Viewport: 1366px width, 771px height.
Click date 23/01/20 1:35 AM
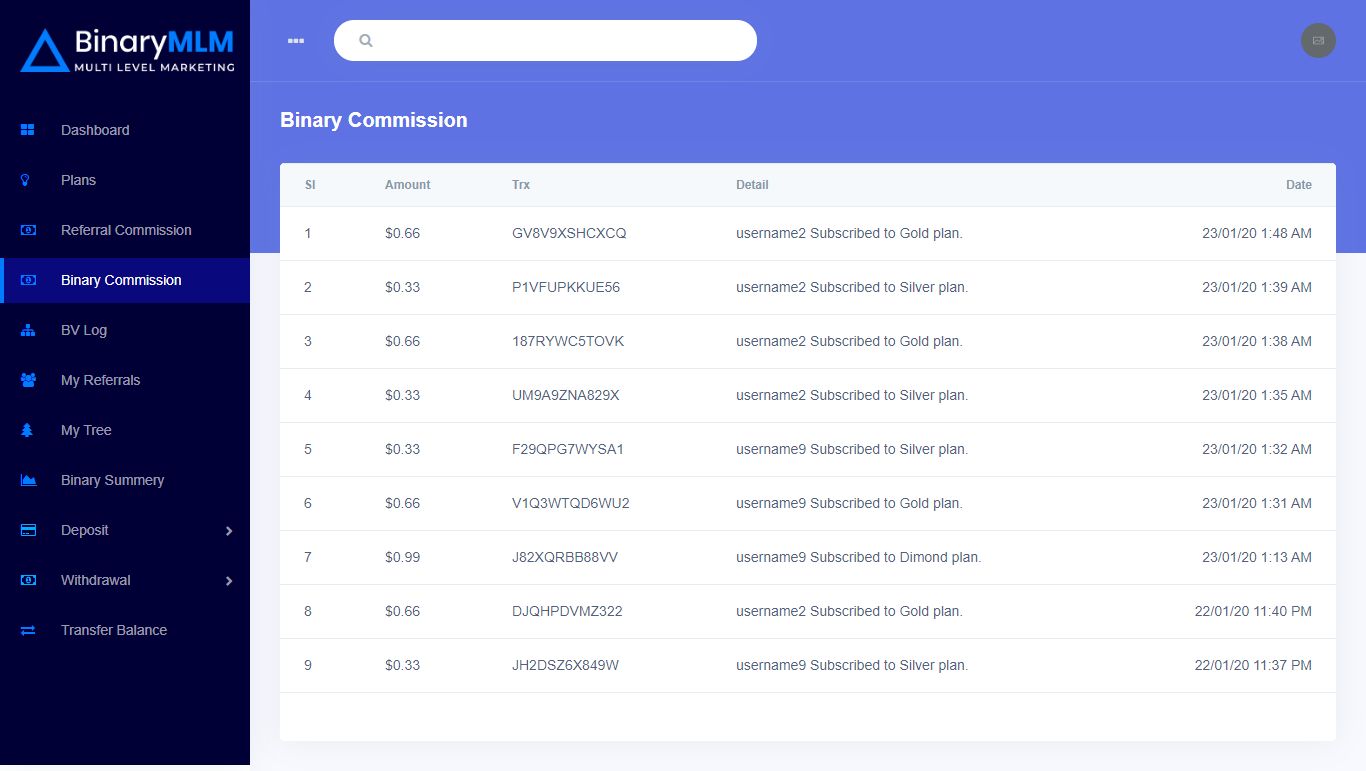[1257, 395]
